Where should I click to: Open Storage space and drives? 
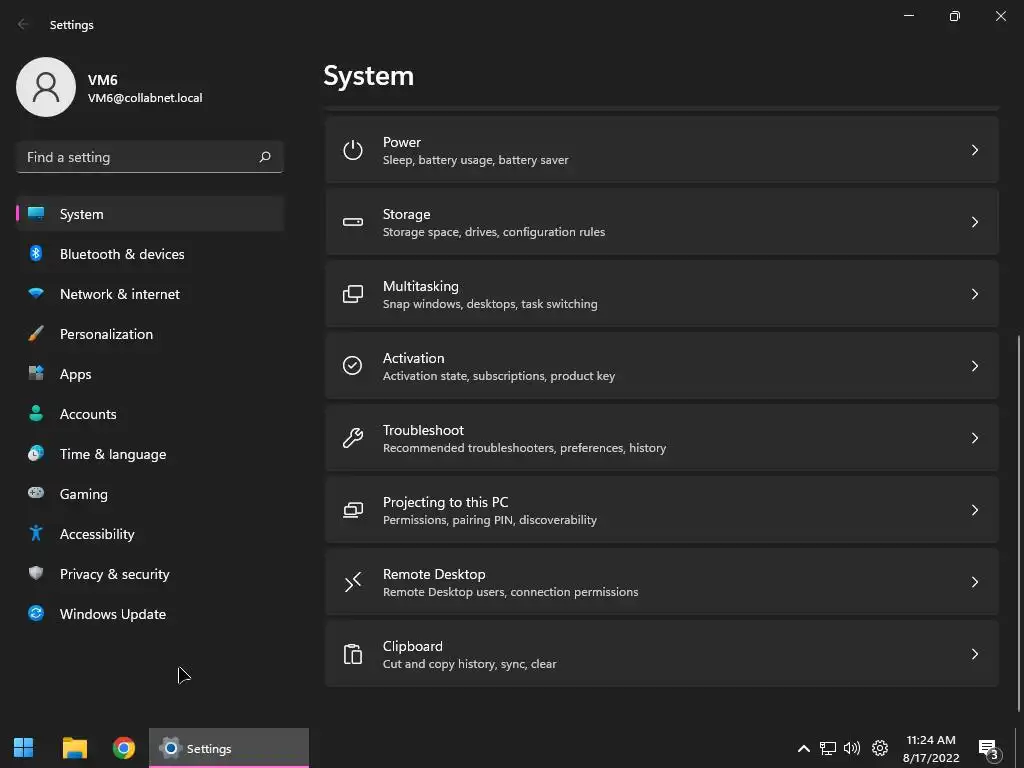[x=662, y=222]
